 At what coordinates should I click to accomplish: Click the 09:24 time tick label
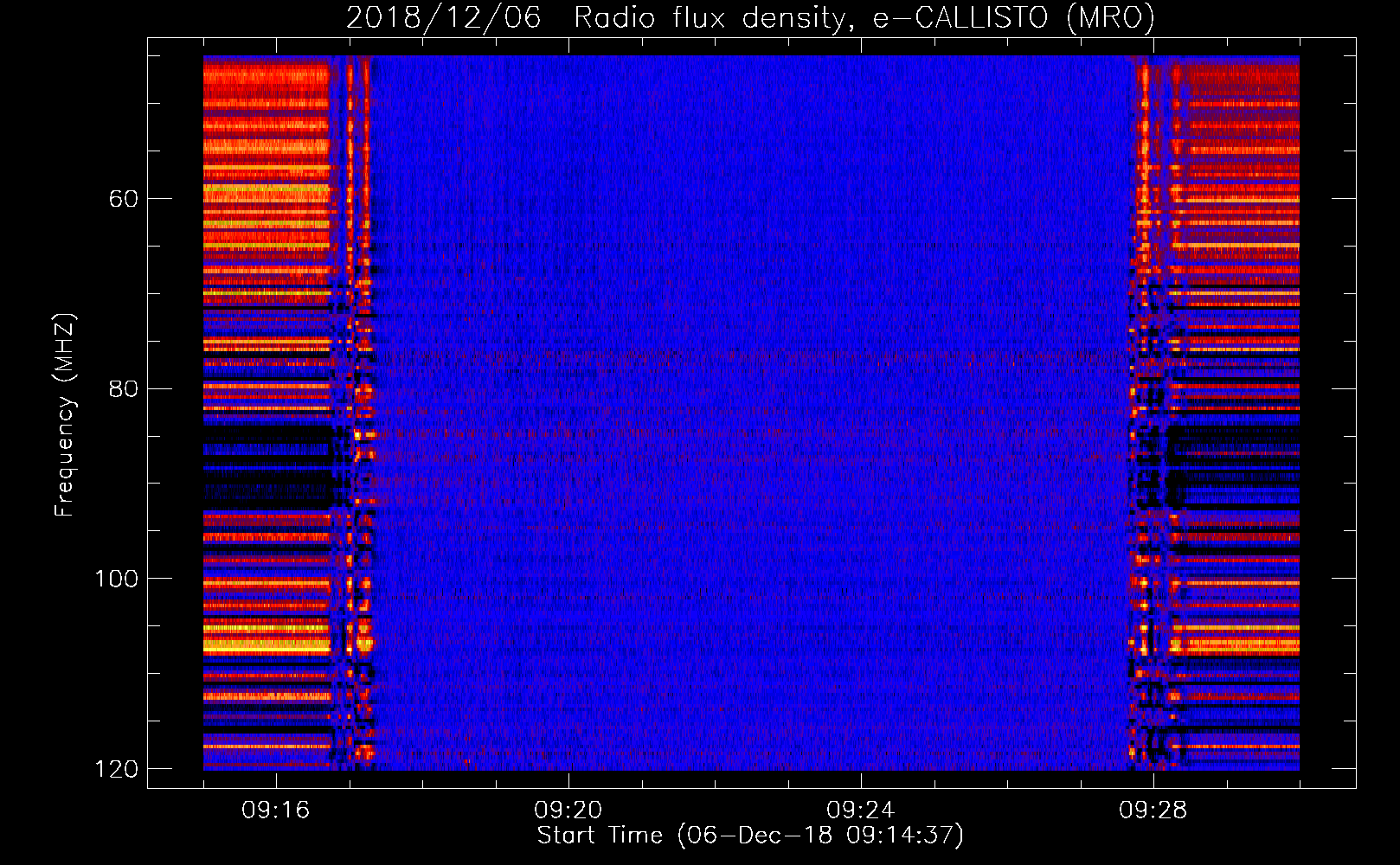click(x=861, y=811)
